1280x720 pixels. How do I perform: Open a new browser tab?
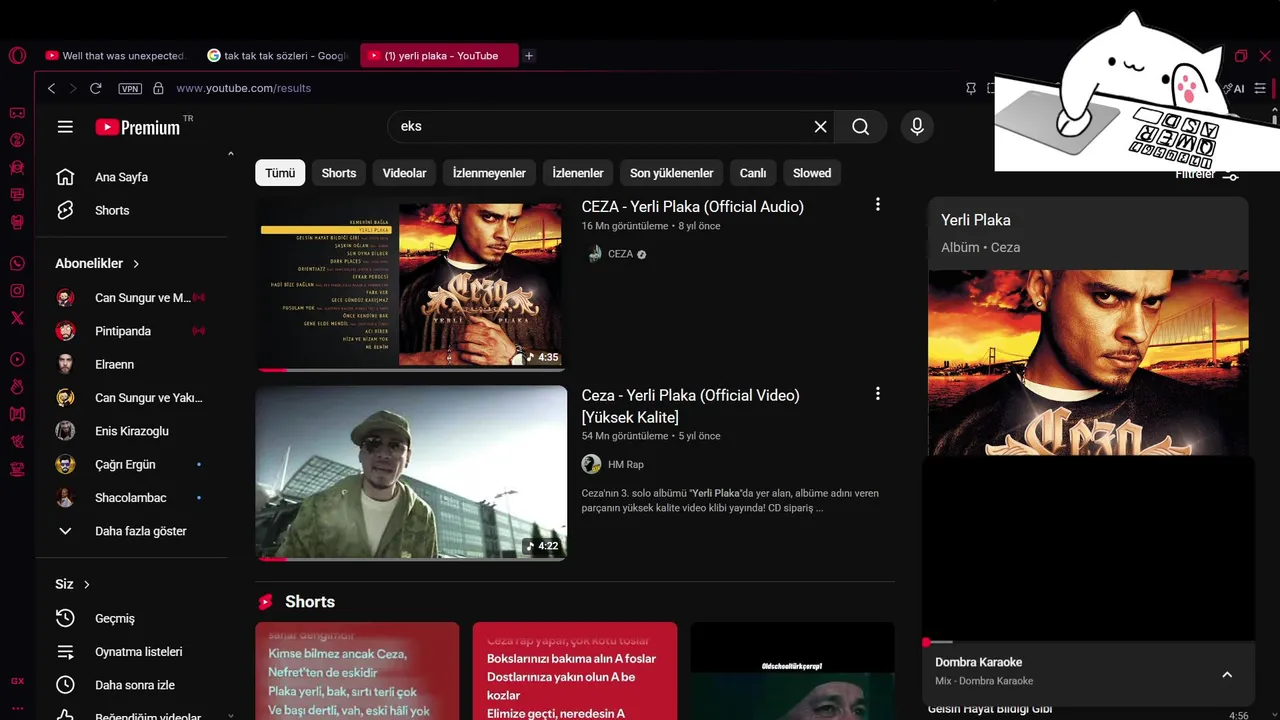(x=529, y=56)
